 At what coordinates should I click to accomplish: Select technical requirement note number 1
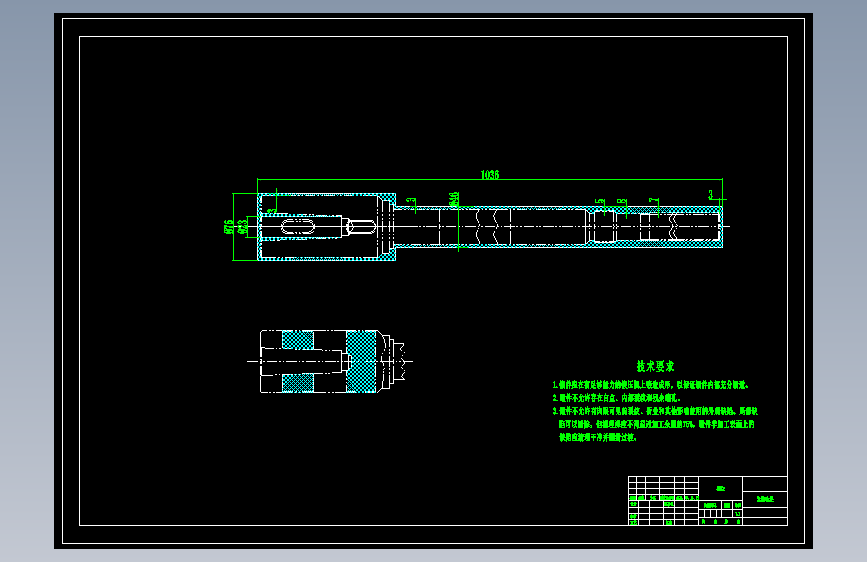click(651, 384)
